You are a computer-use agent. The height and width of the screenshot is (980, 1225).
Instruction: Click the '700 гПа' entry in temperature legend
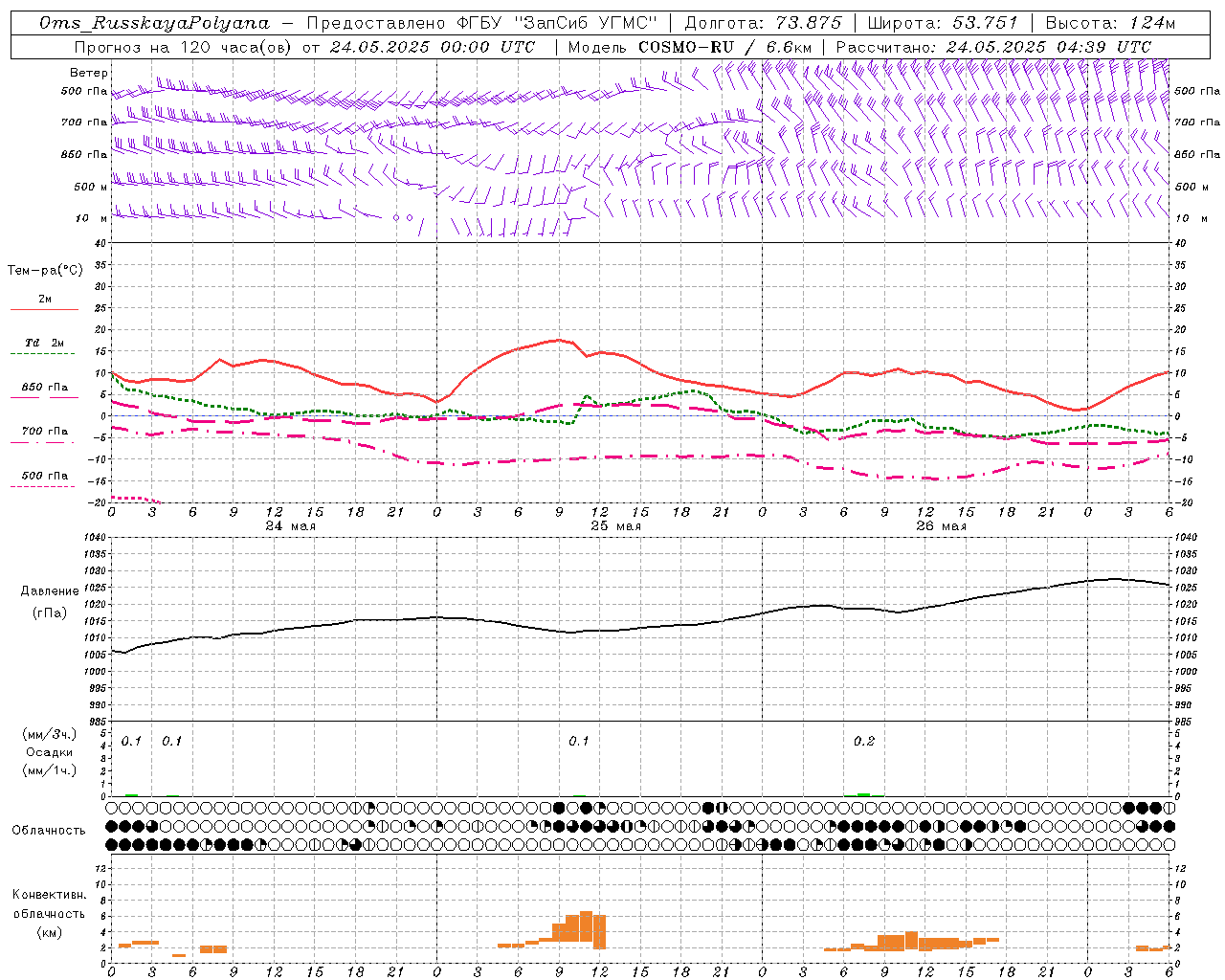[x=45, y=432]
